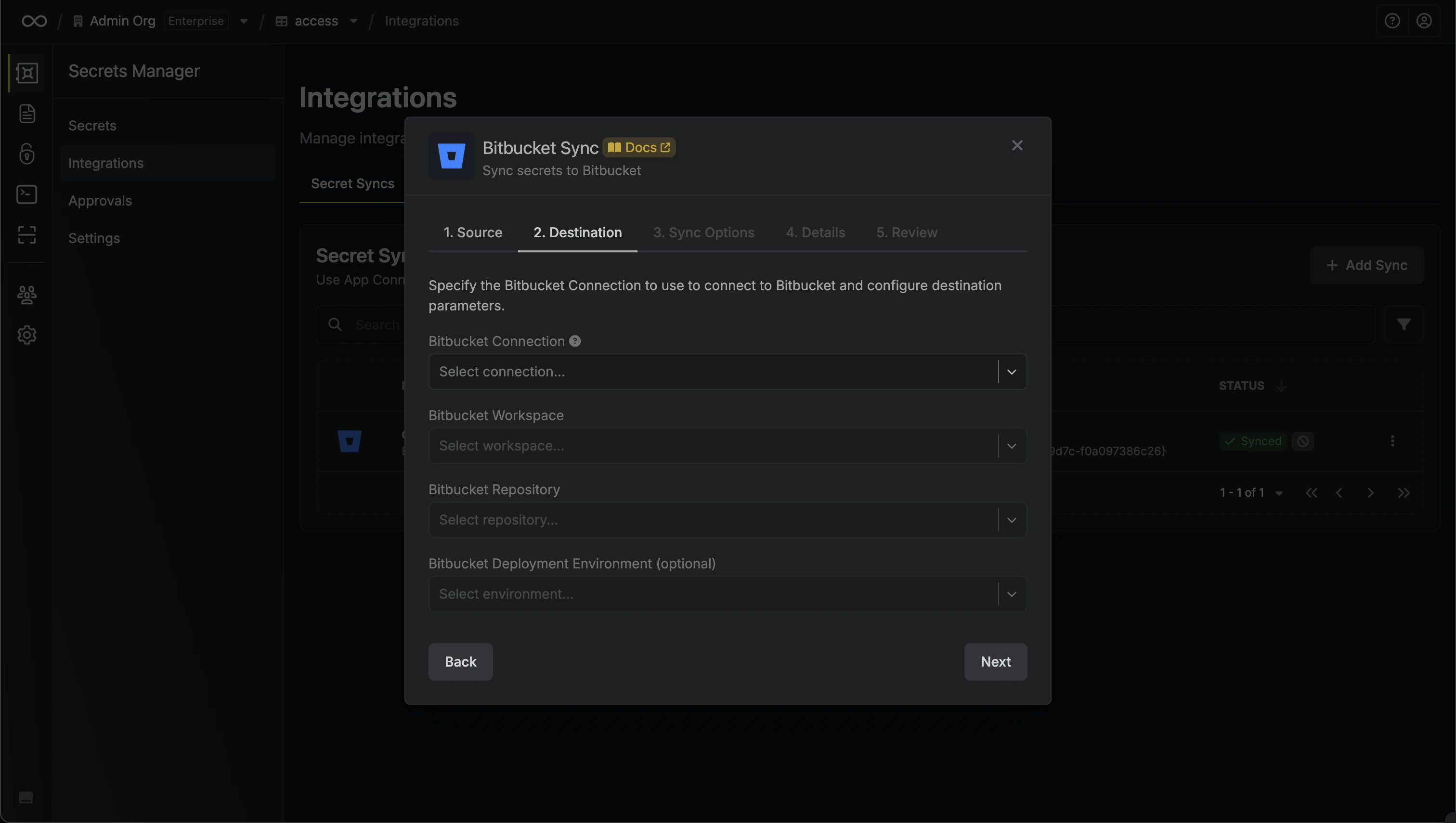This screenshot has width=1456, height=823.
Task: Click the Bitbucket Connection help tooltip icon
Action: [x=574, y=341]
